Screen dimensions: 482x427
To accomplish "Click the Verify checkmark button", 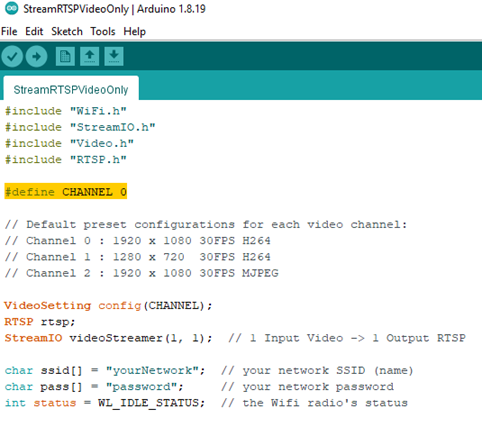I will coord(12,56).
